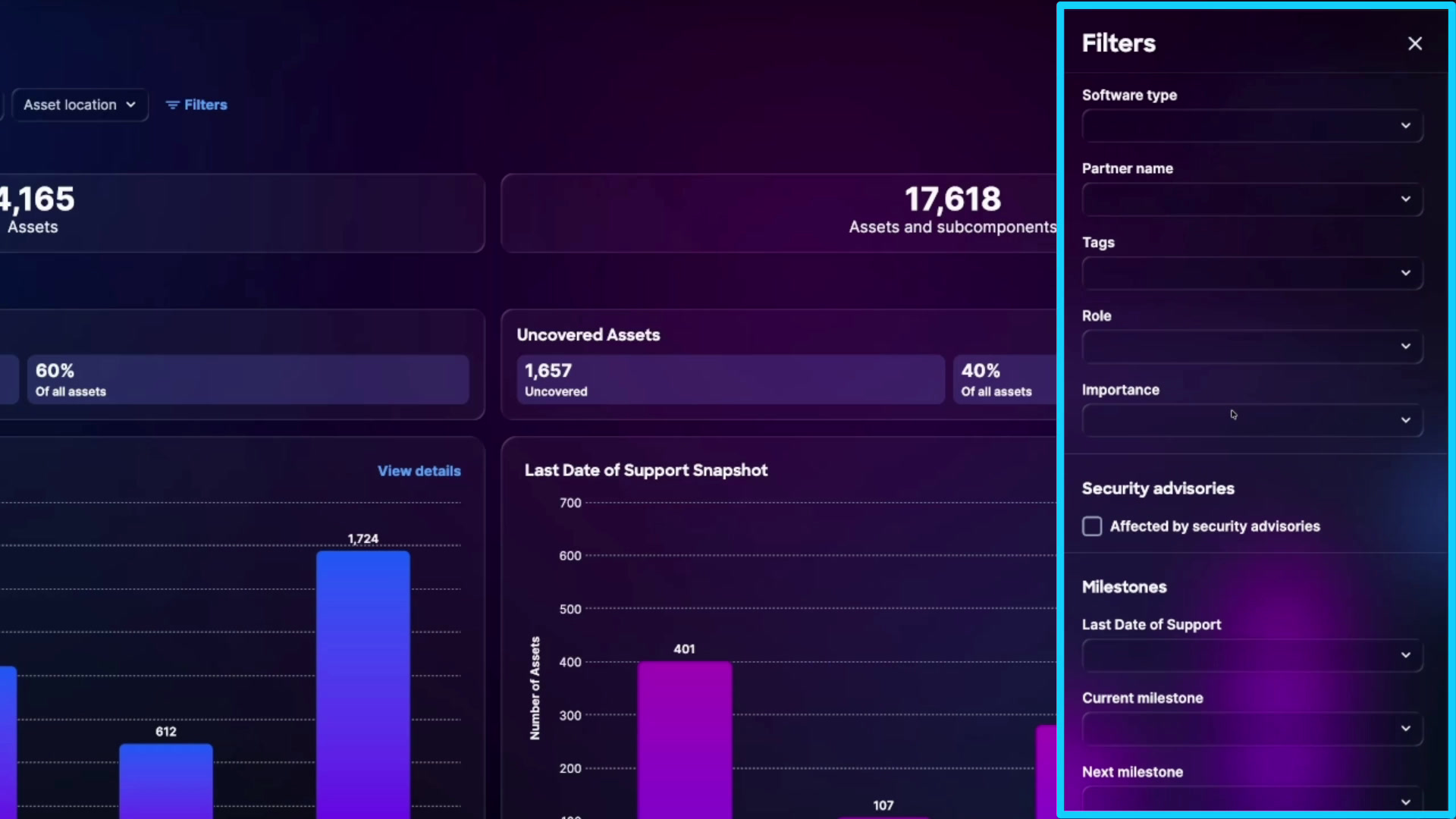The width and height of the screenshot is (1456, 819).
Task: Click the Uncovered Assets heading
Action: (588, 335)
